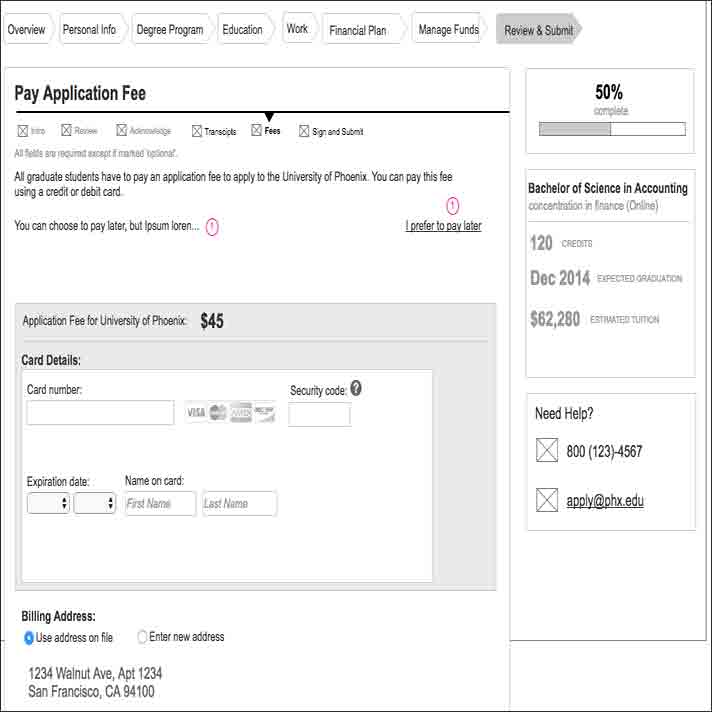This screenshot has width=712, height=712.
Task: Click the Billing Address: label
Action: tap(59, 616)
